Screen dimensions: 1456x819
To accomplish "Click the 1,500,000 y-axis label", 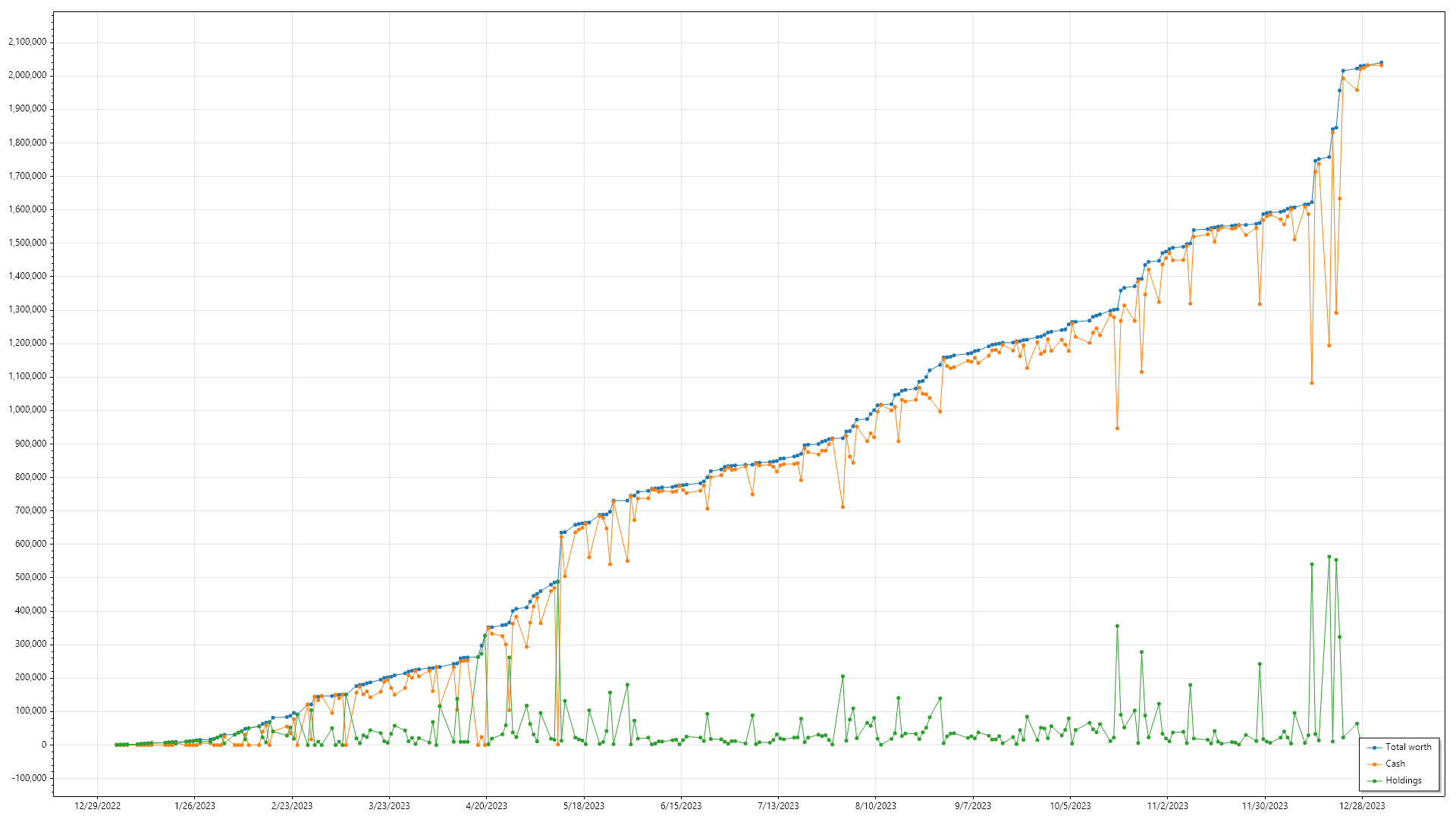I will [27, 243].
